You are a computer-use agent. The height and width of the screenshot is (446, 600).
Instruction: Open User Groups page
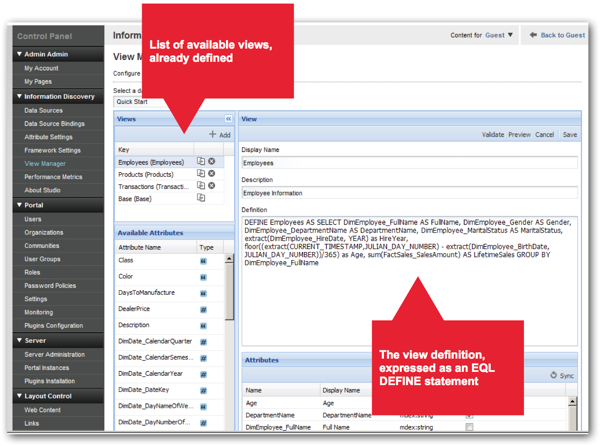tap(42, 259)
